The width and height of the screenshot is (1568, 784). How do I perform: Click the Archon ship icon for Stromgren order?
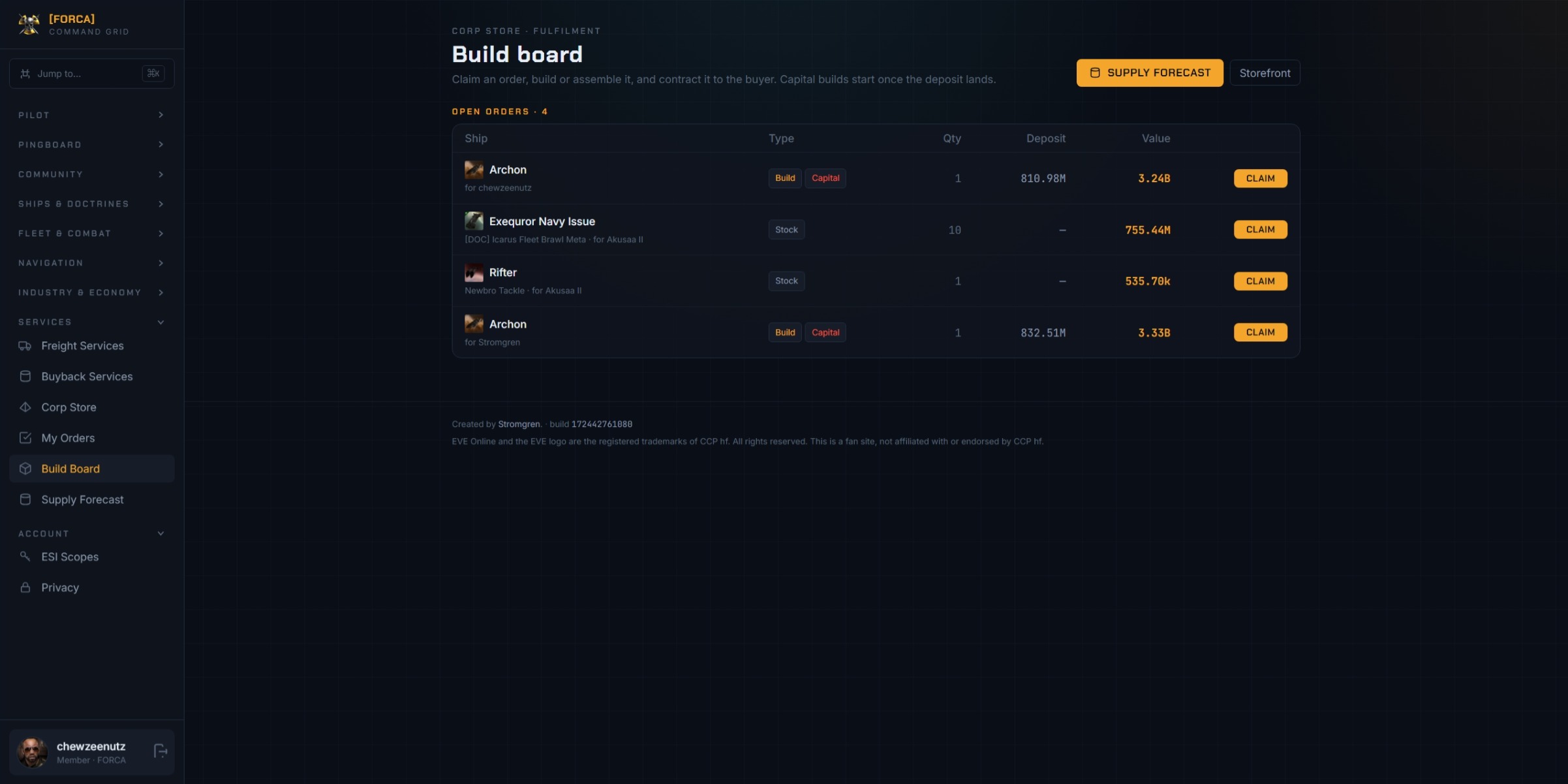pos(474,324)
